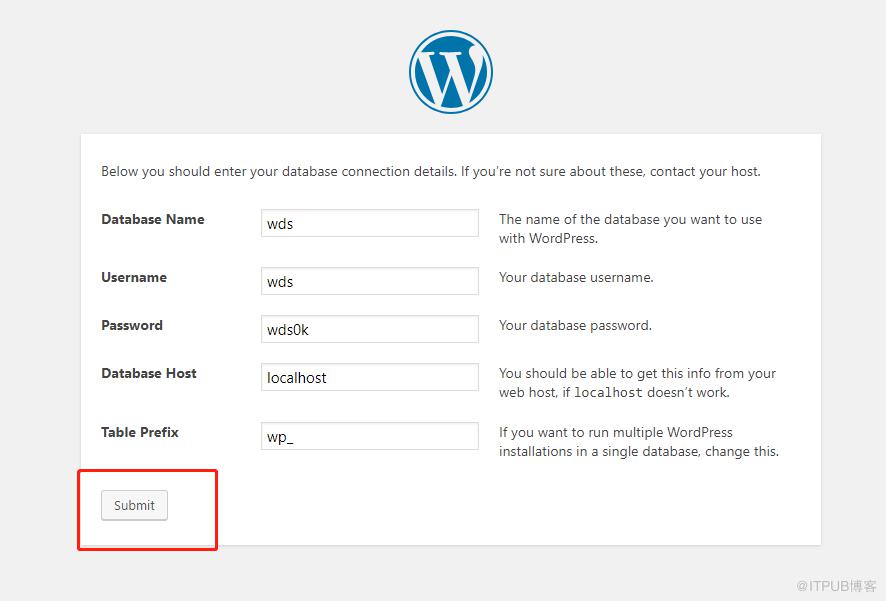Click into the Password input field
The width and height of the screenshot is (886, 601).
pos(370,329)
